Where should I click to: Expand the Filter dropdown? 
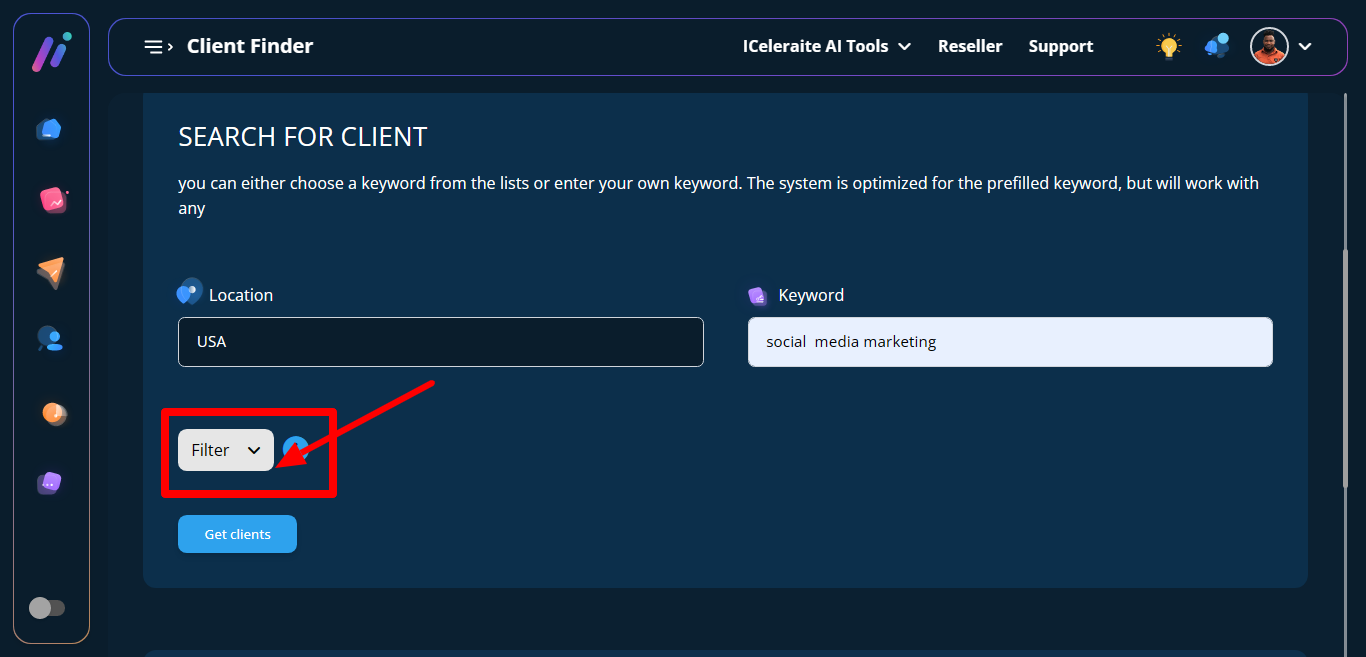click(226, 450)
